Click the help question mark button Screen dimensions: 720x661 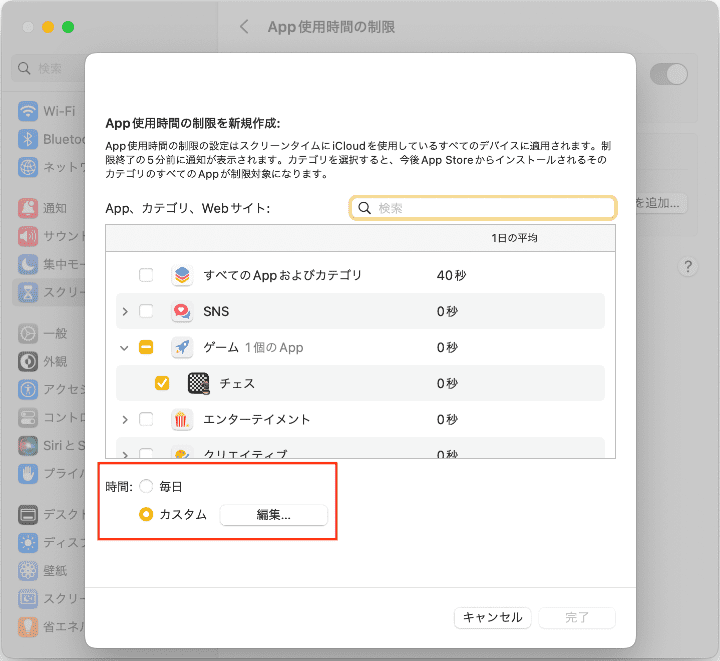point(688,267)
